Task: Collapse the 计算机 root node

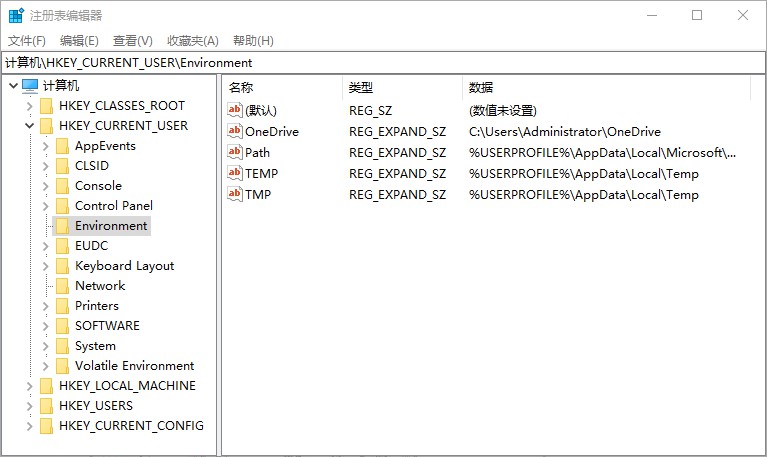Action: point(14,86)
